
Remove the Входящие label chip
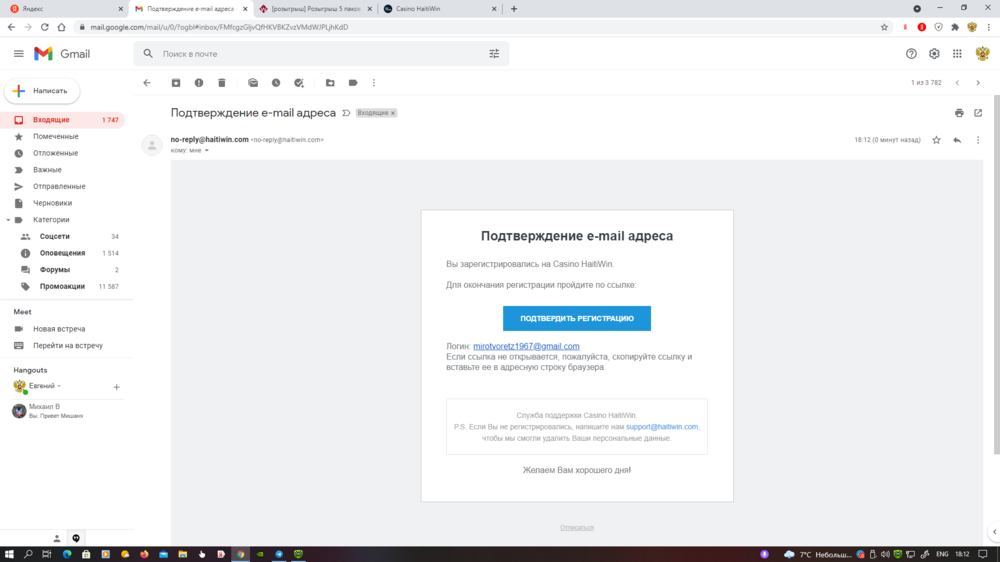pyautogui.click(x=393, y=113)
